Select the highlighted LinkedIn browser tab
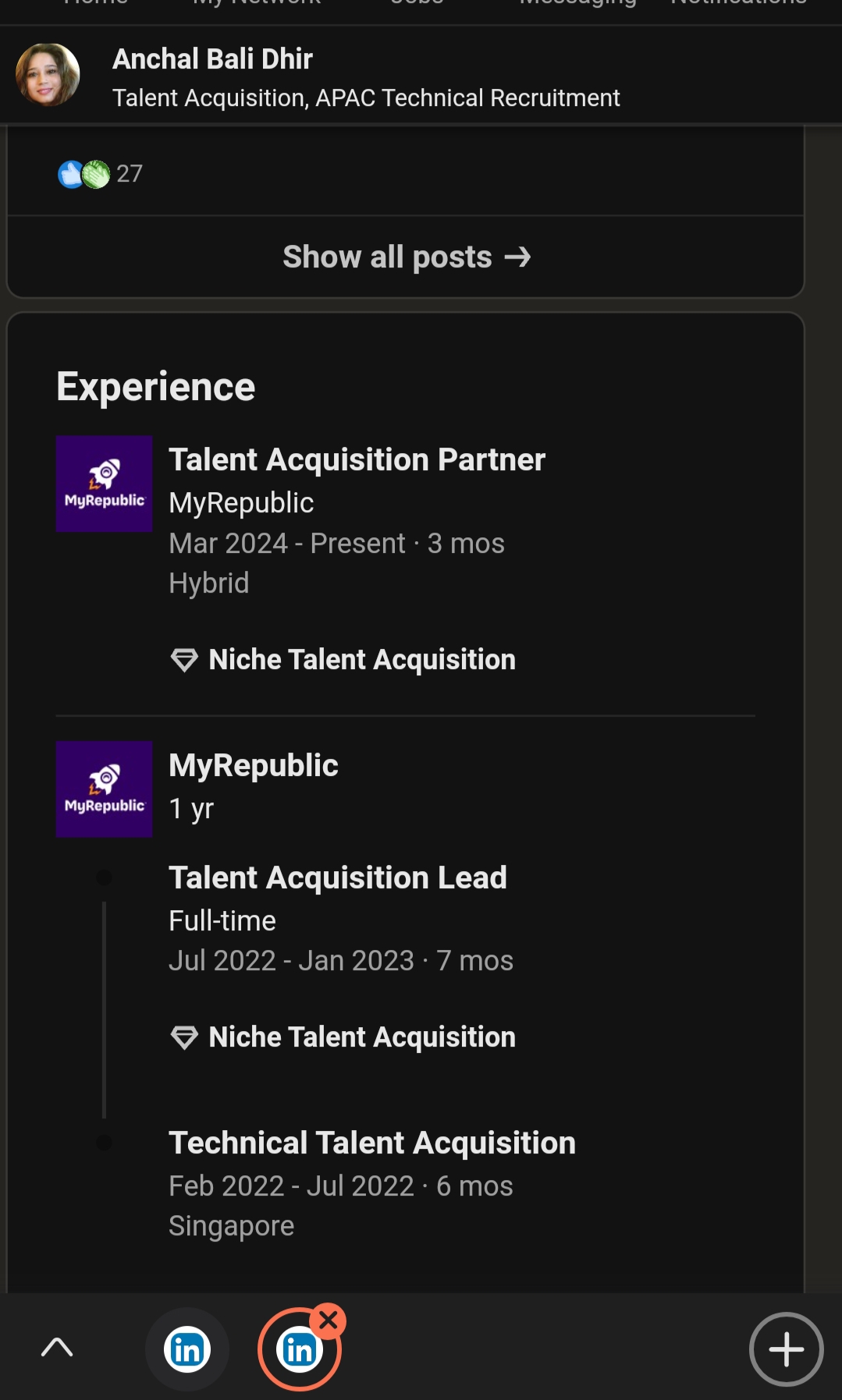Image resolution: width=842 pixels, height=1400 pixels. pyautogui.click(x=299, y=1350)
